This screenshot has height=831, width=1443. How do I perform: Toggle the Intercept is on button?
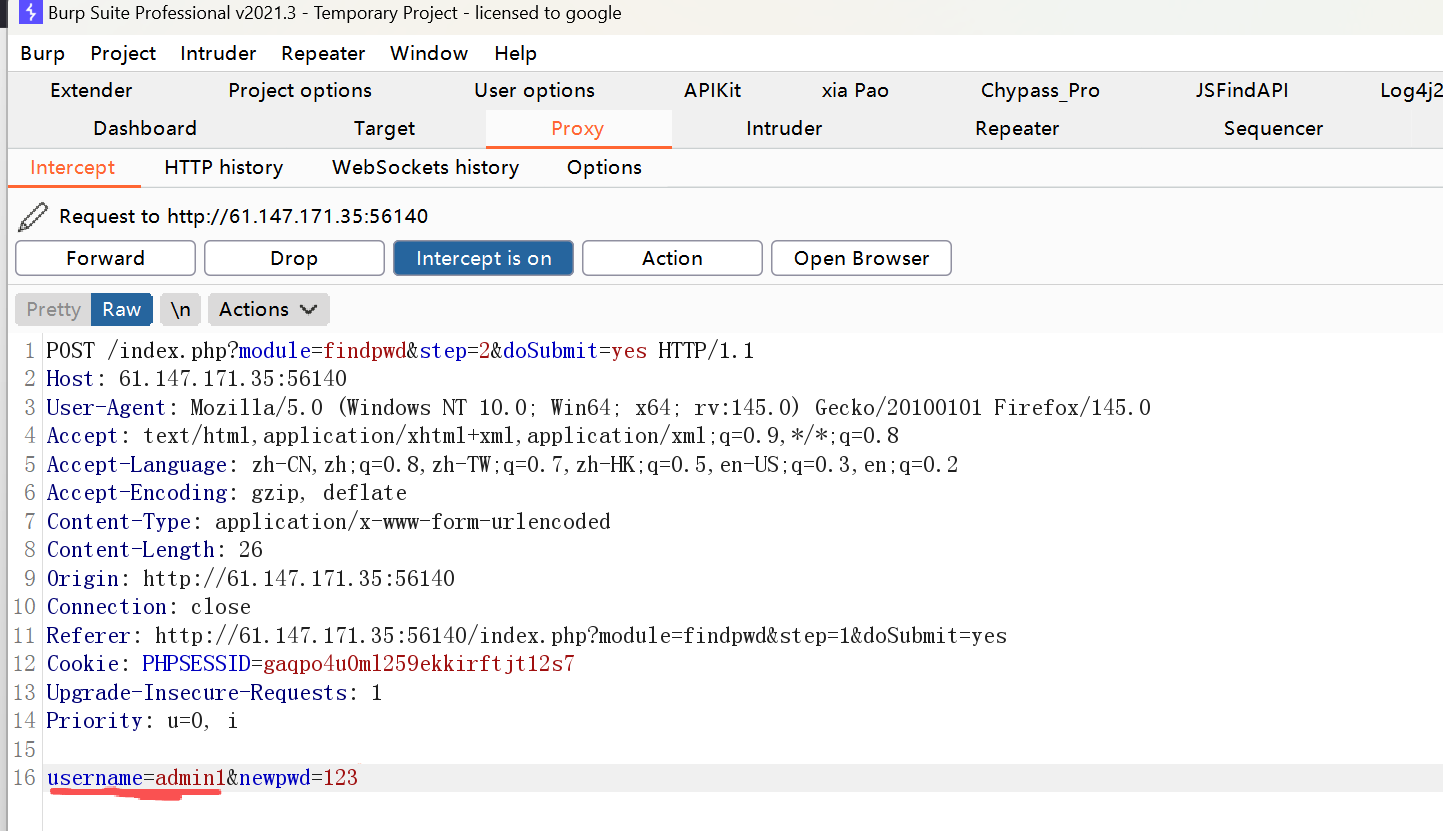[483, 258]
